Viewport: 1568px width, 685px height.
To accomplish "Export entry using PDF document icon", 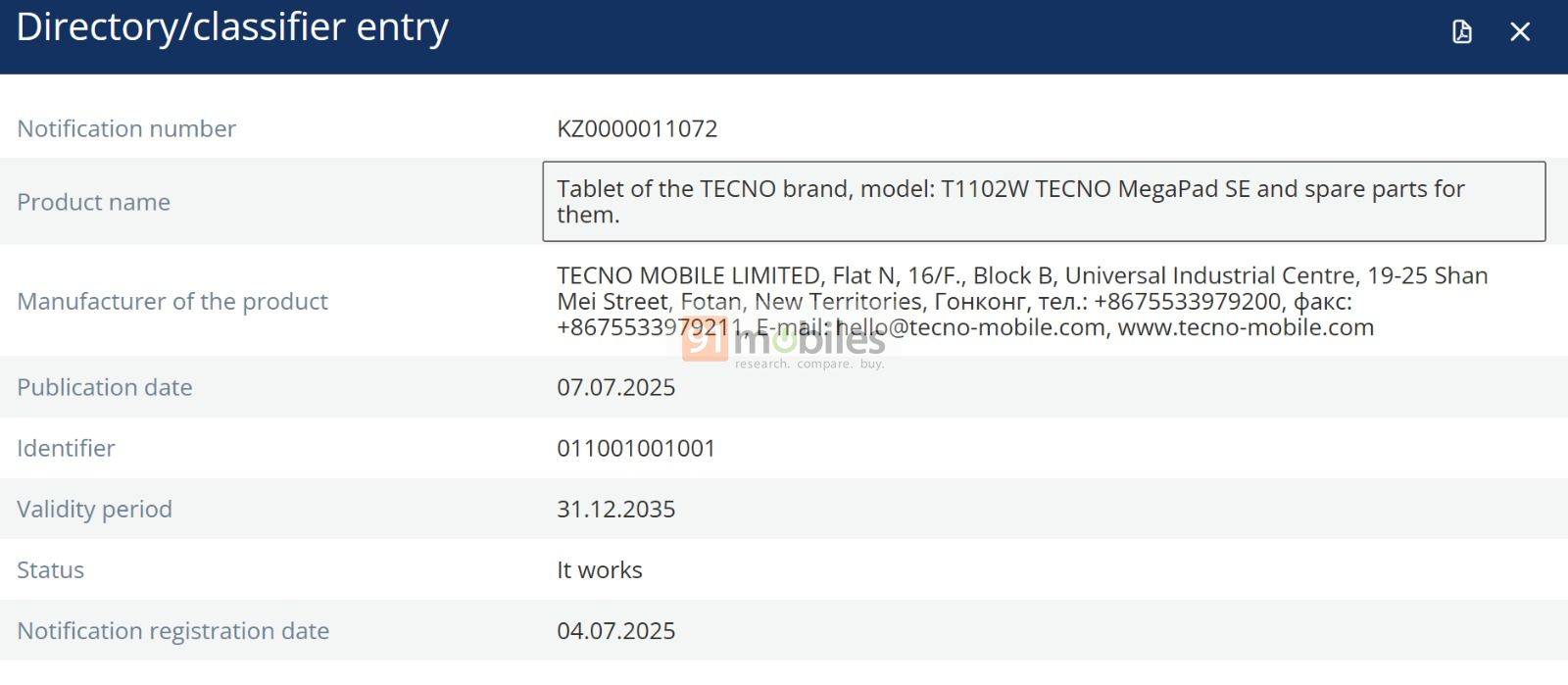I will (x=1461, y=31).
